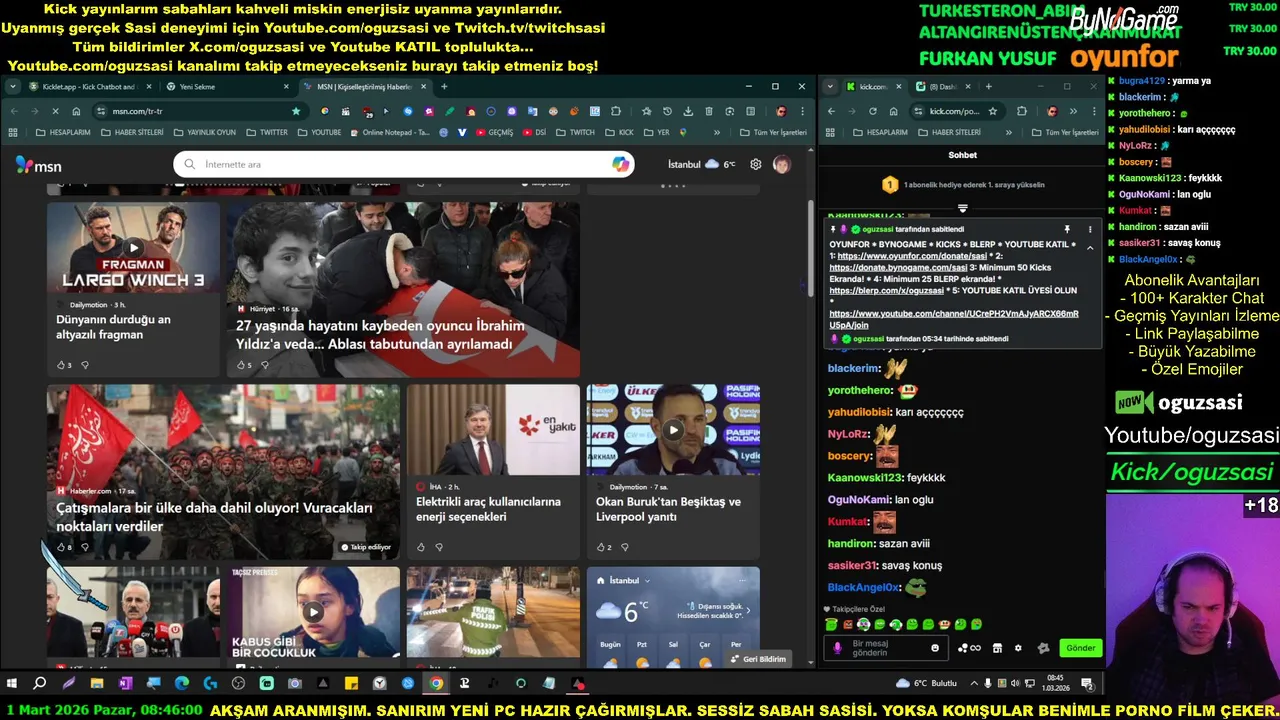
Task: Dislike the İbrahim Yıldız news card
Action: pos(264,365)
